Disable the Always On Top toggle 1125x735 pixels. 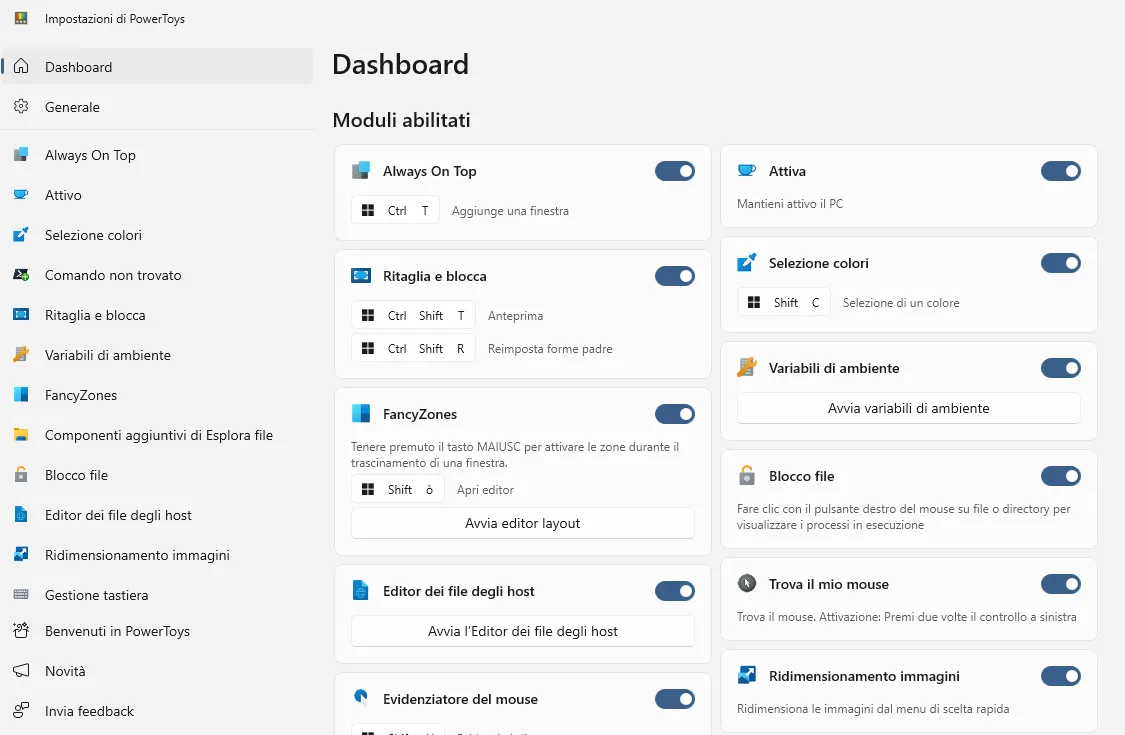click(675, 171)
